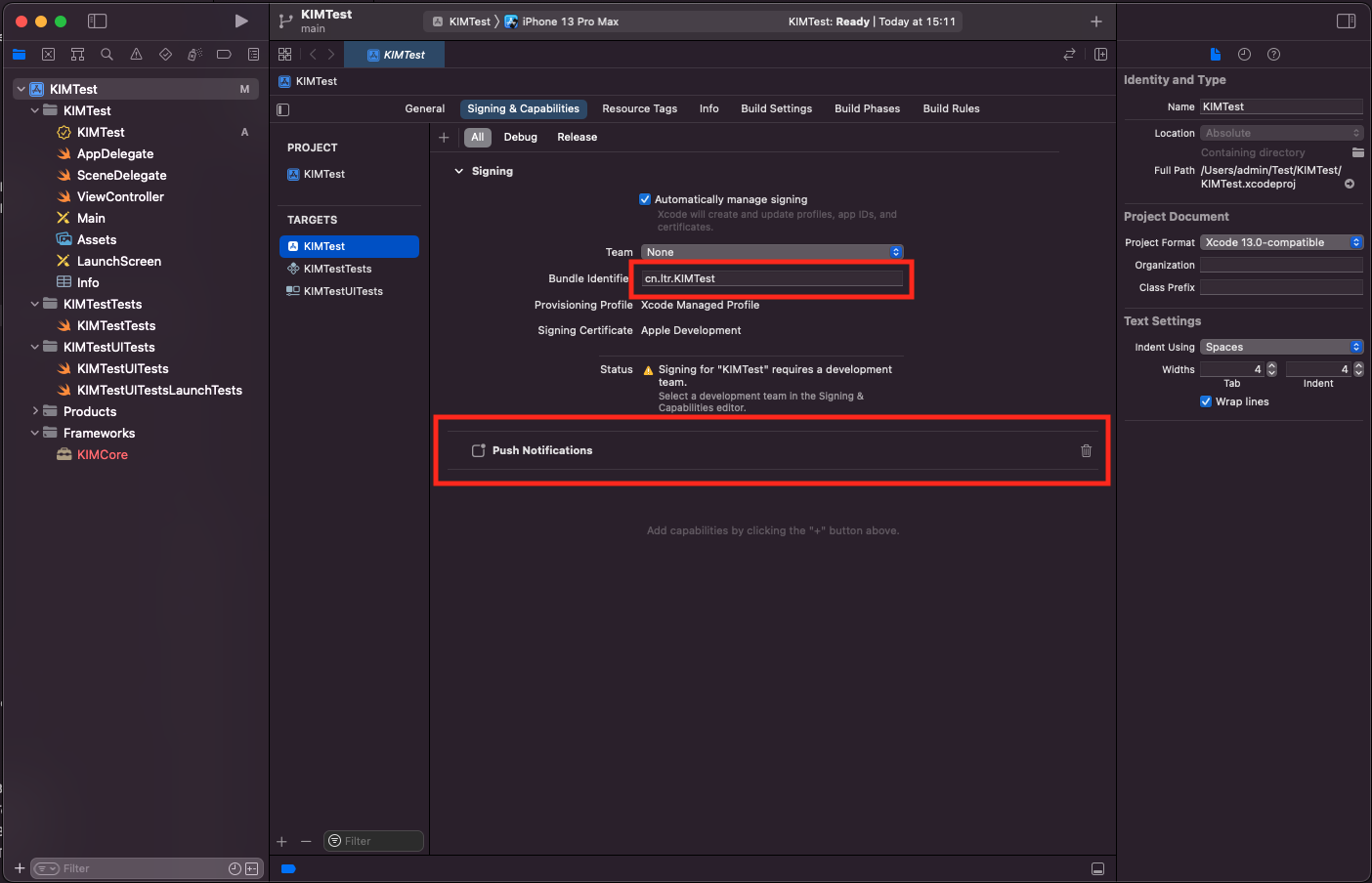Open the Issue navigator warning icon
The height and width of the screenshot is (883, 1372).
click(136, 55)
